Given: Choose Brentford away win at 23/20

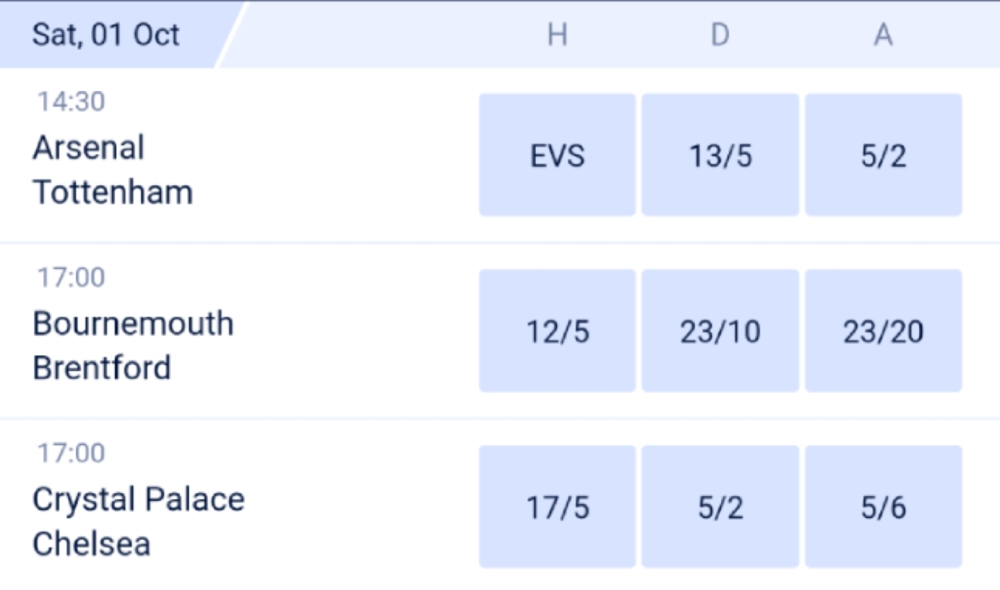Looking at the screenshot, I should 883,331.
